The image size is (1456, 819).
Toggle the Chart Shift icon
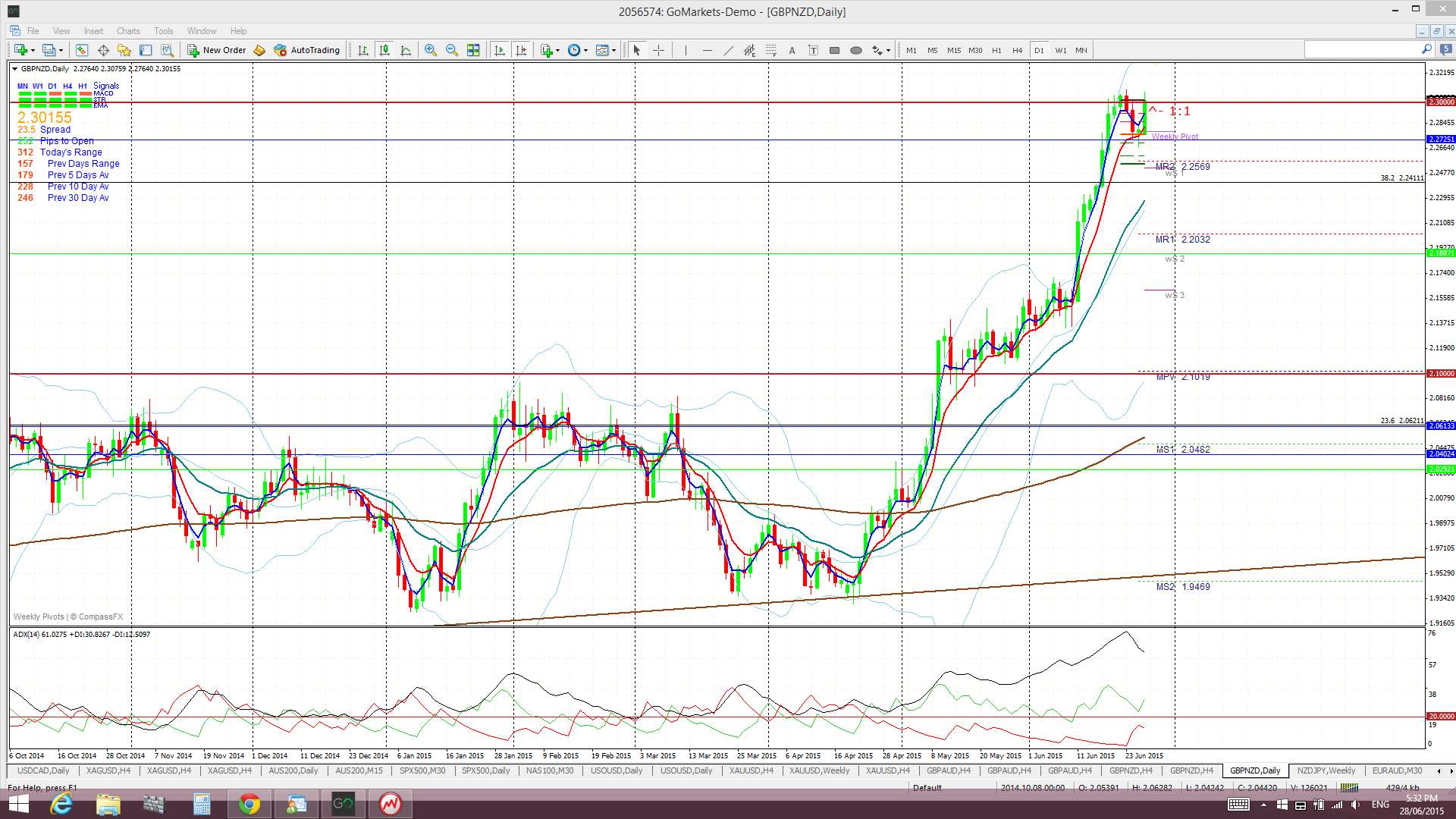(x=521, y=50)
